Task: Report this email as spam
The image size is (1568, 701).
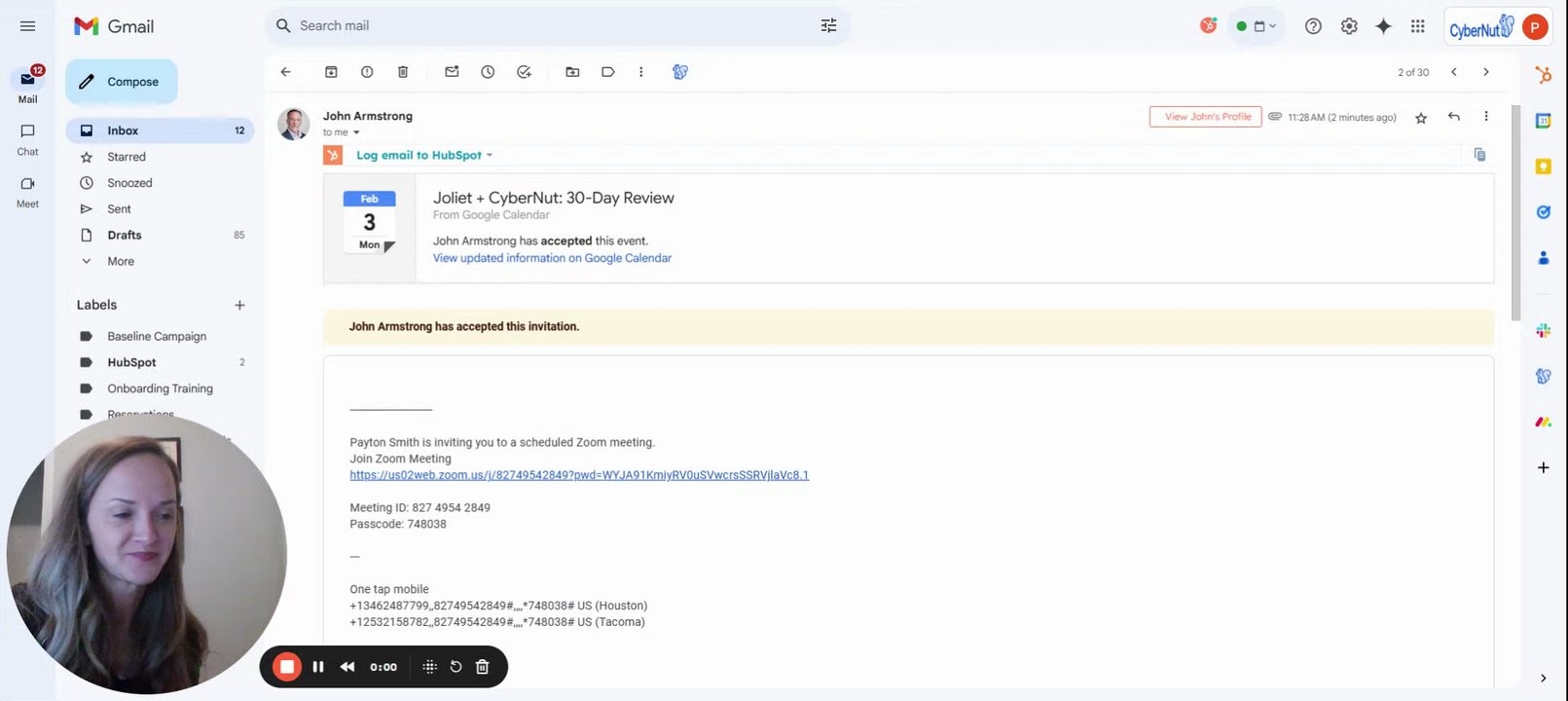Action: point(367,72)
